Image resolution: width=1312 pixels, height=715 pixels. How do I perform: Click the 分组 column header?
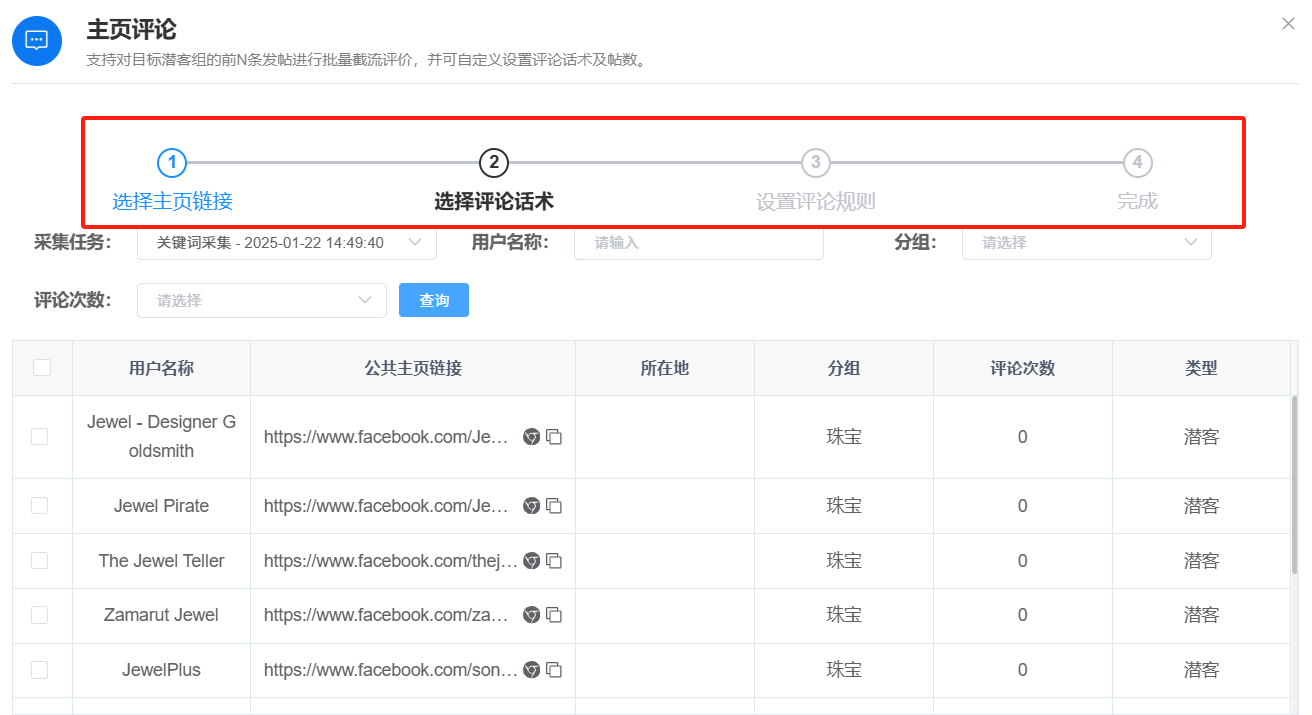(844, 368)
